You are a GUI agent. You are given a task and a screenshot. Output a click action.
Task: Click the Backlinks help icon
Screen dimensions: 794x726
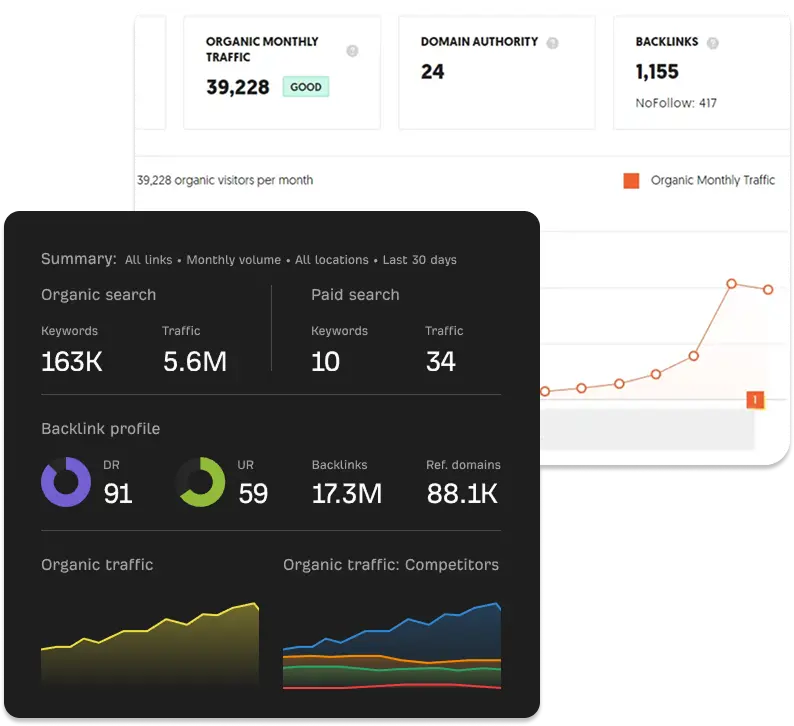[712, 43]
